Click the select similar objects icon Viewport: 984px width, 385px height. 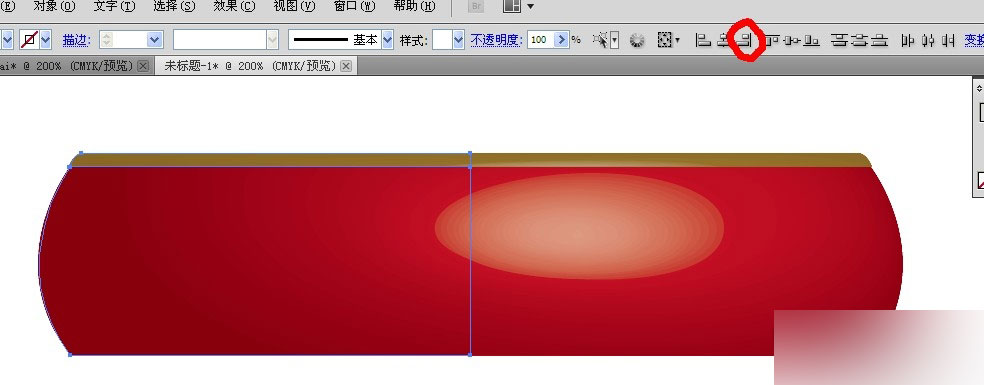point(601,40)
